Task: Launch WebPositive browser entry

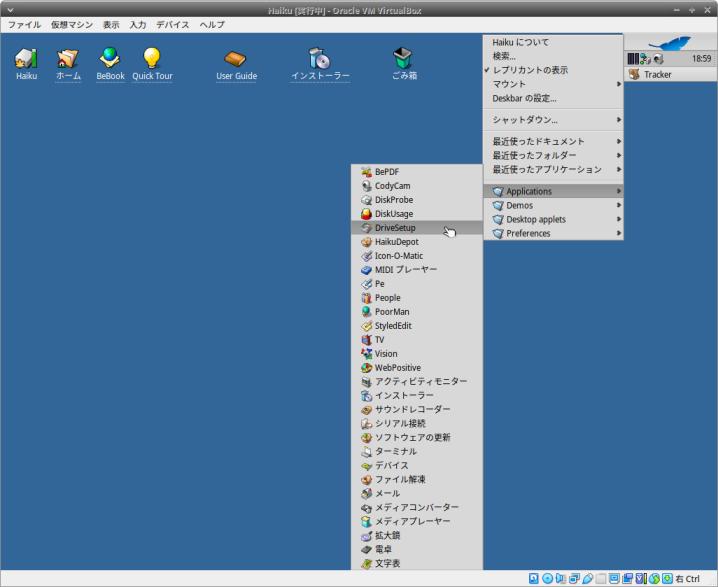Action: (x=417, y=367)
